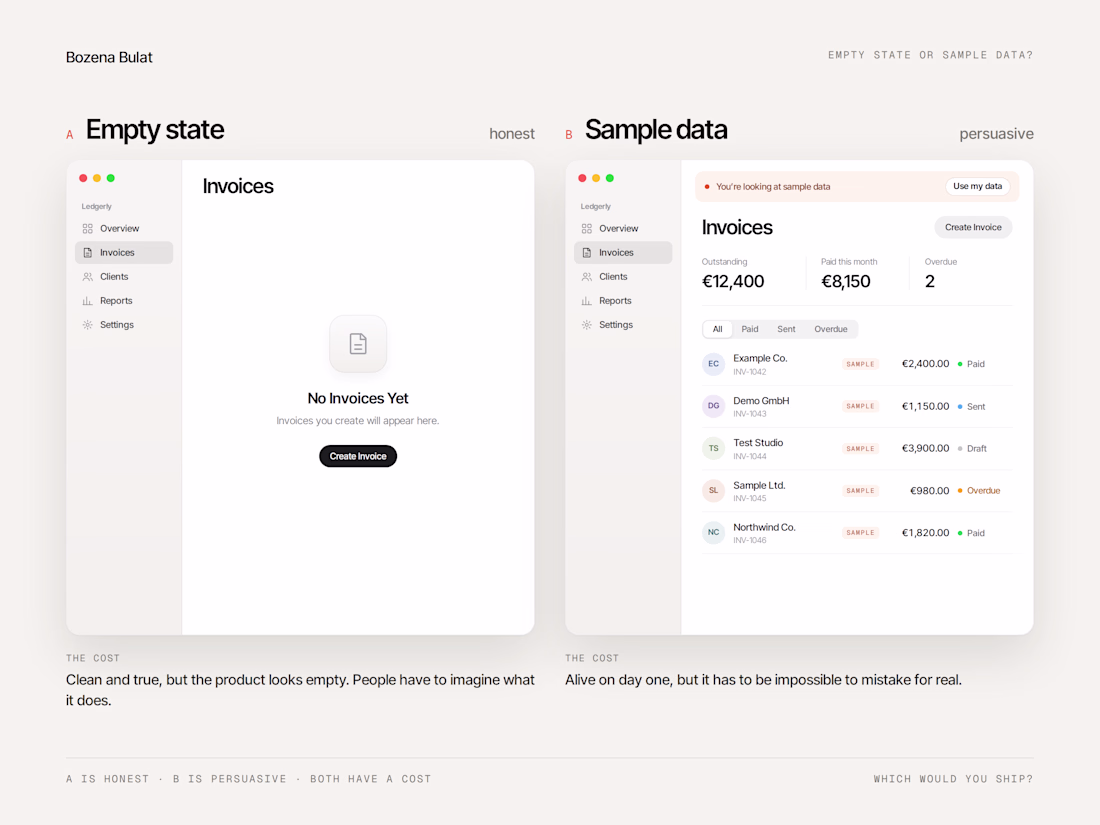
Task: Click the orange Overdue status on Sample Ltd. row
Action: 979,490
